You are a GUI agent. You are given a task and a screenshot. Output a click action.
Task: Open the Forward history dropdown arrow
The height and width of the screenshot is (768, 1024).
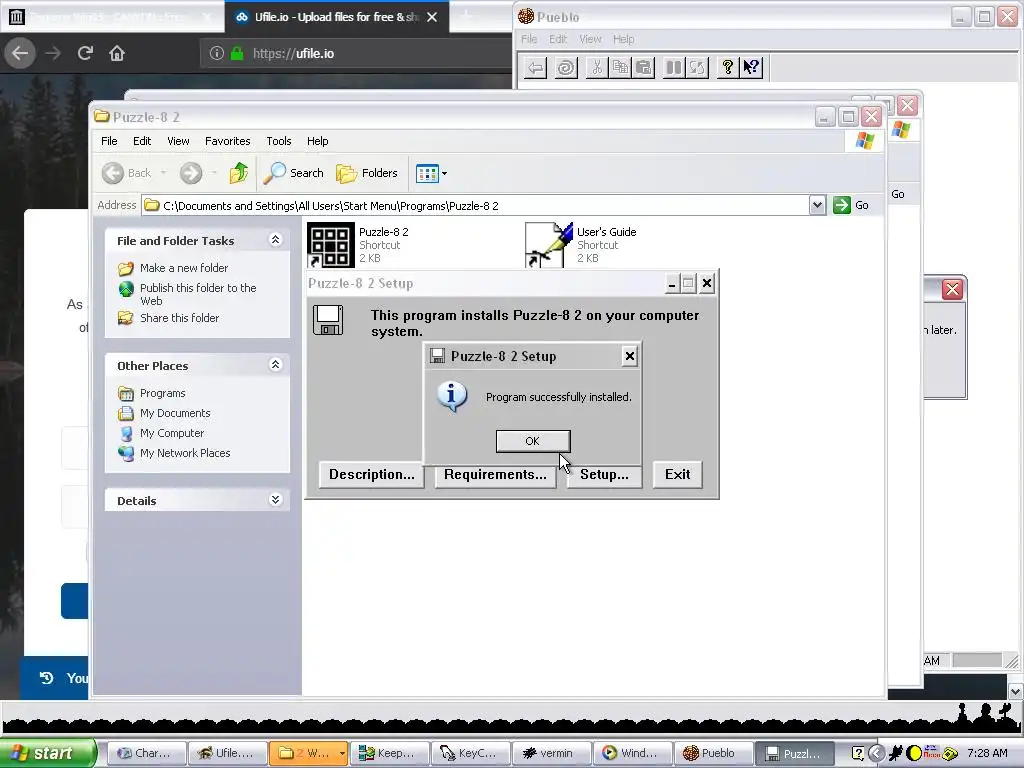214,173
